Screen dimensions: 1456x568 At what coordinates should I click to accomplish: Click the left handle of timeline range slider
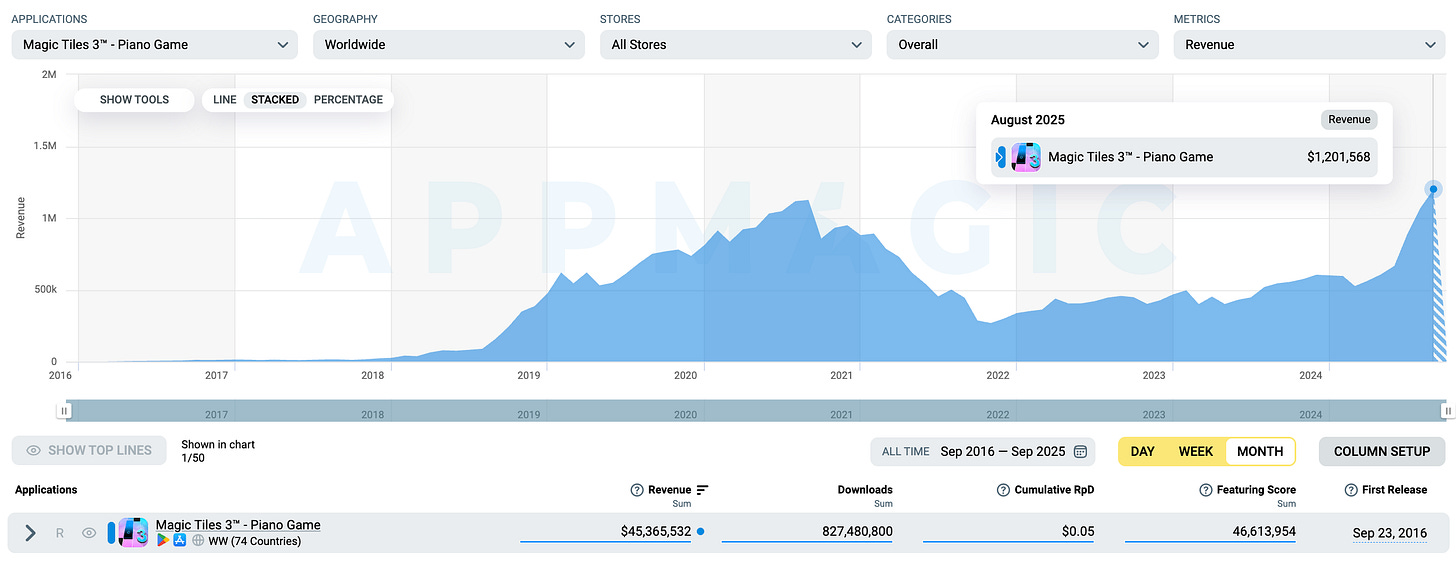[x=65, y=410]
